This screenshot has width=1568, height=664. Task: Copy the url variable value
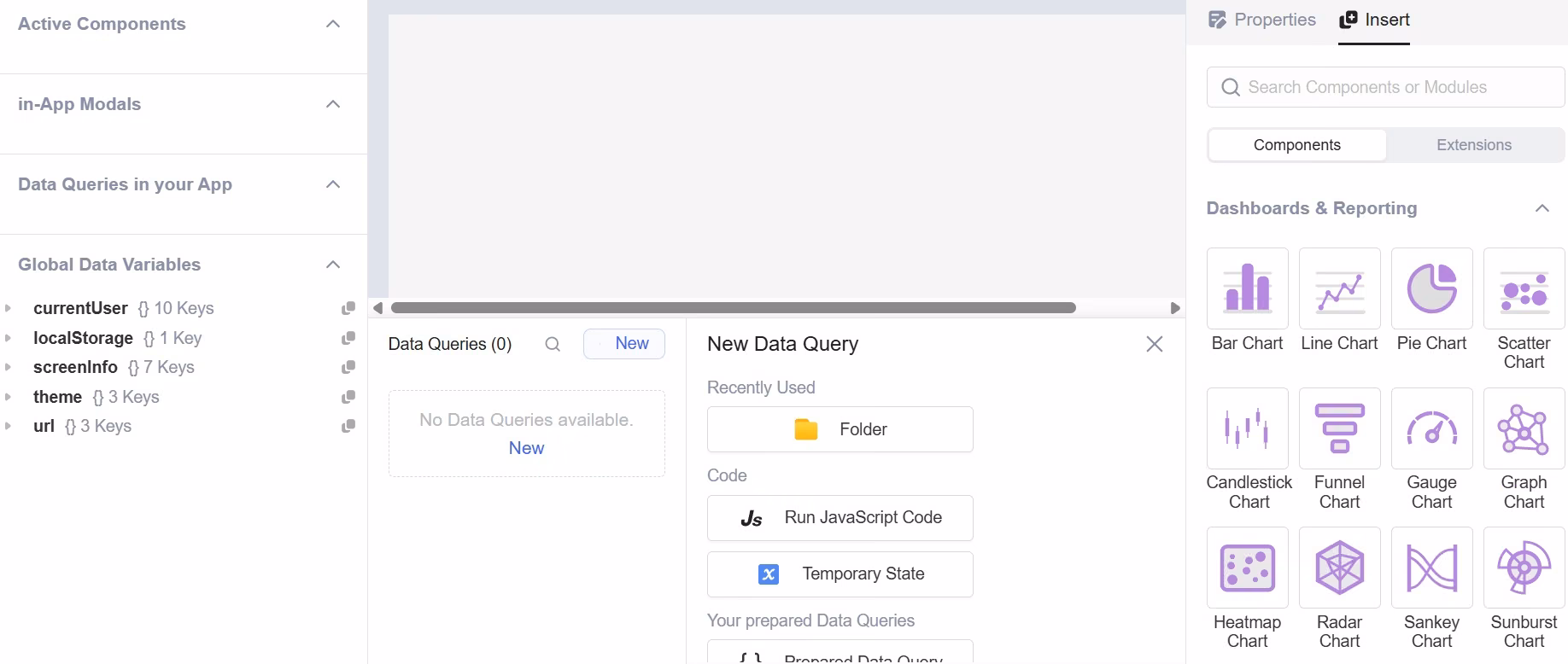pyautogui.click(x=348, y=426)
